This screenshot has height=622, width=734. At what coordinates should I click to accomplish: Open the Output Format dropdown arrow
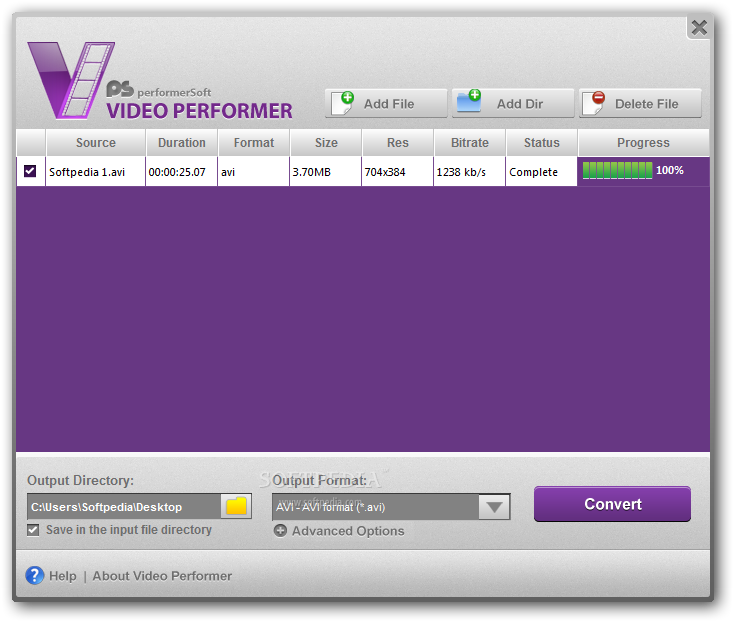[494, 507]
